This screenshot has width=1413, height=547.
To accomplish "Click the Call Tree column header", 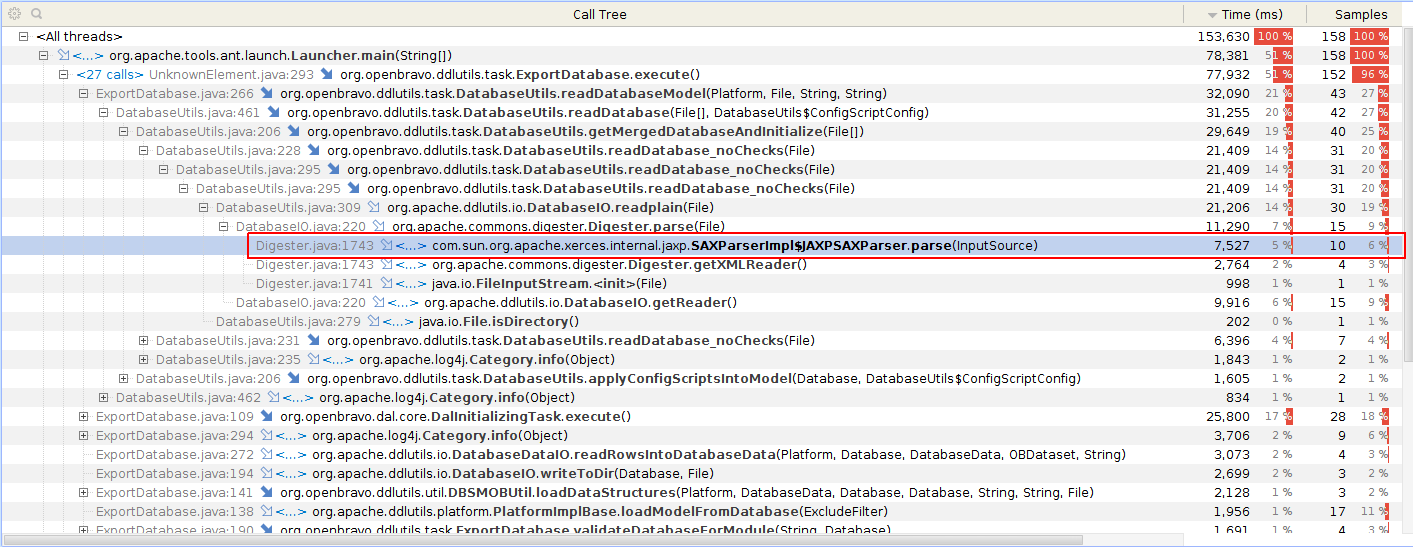I will click(x=600, y=14).
